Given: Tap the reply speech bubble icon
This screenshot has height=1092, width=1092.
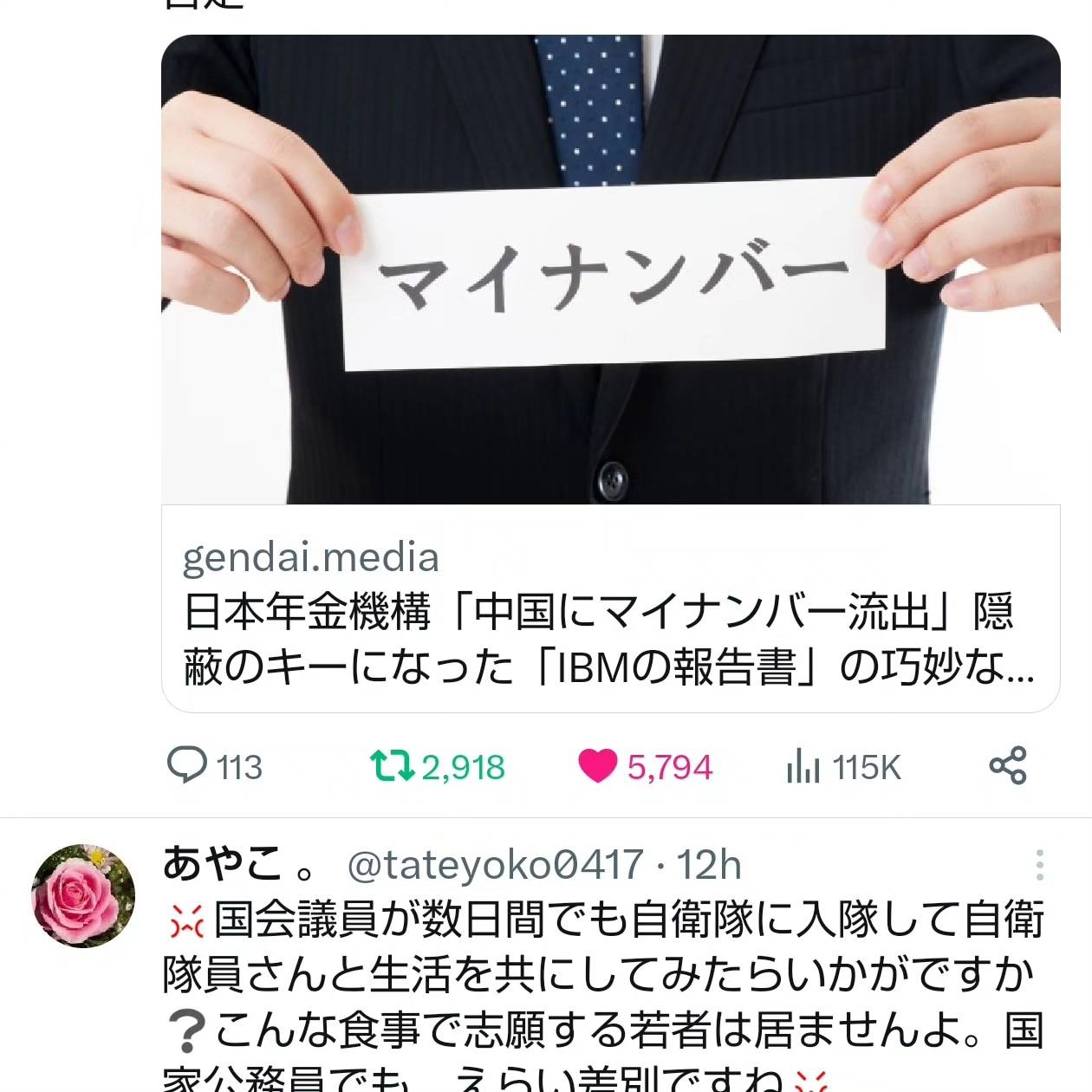Looking at the screenshot, I should pos(186,765).
